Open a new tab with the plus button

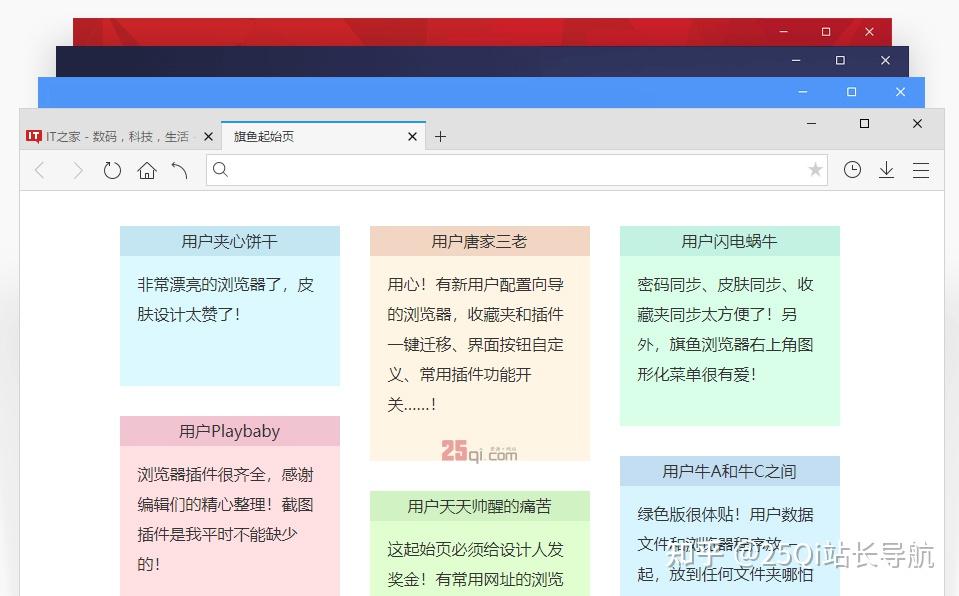(440, 136)
